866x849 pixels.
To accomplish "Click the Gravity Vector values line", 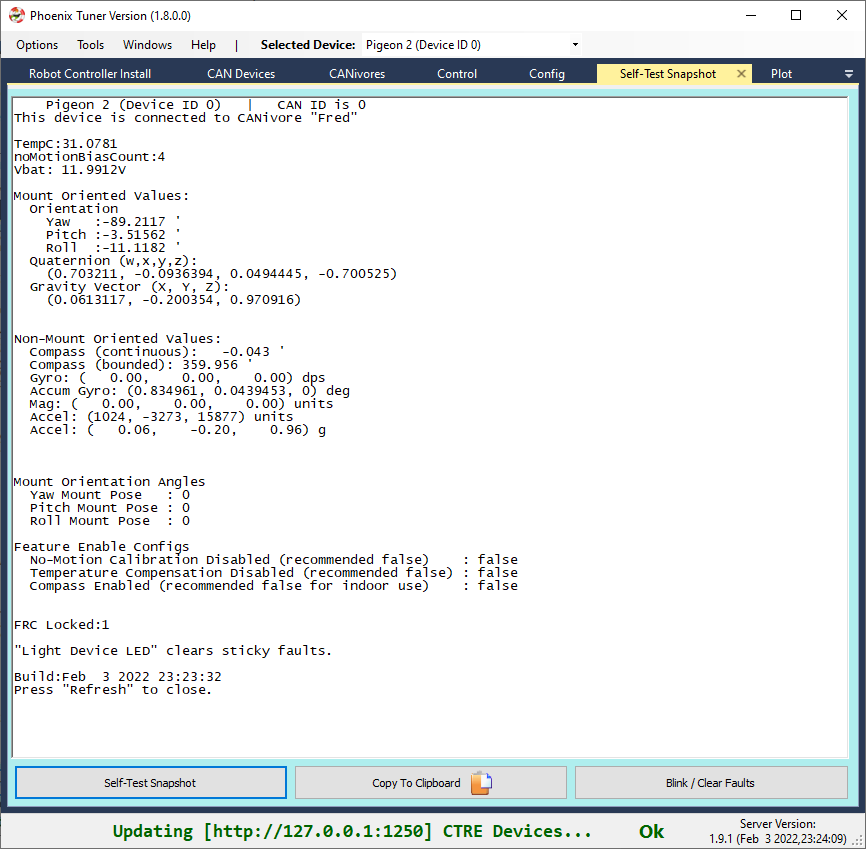I will pyautogui.click(x=173, y=299).
